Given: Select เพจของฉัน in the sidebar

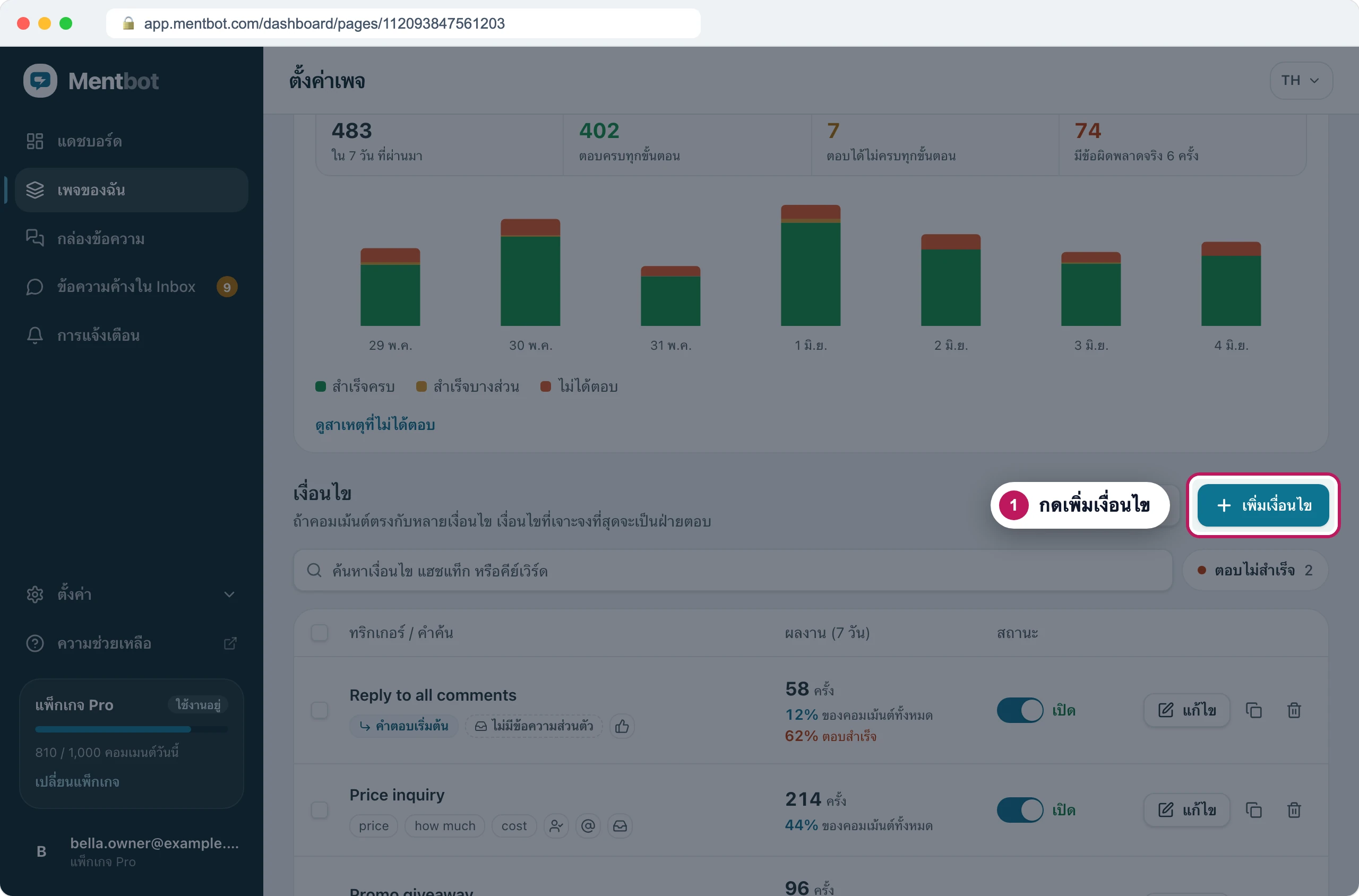Looking at the screenshot, I should (x=132, y=189).
